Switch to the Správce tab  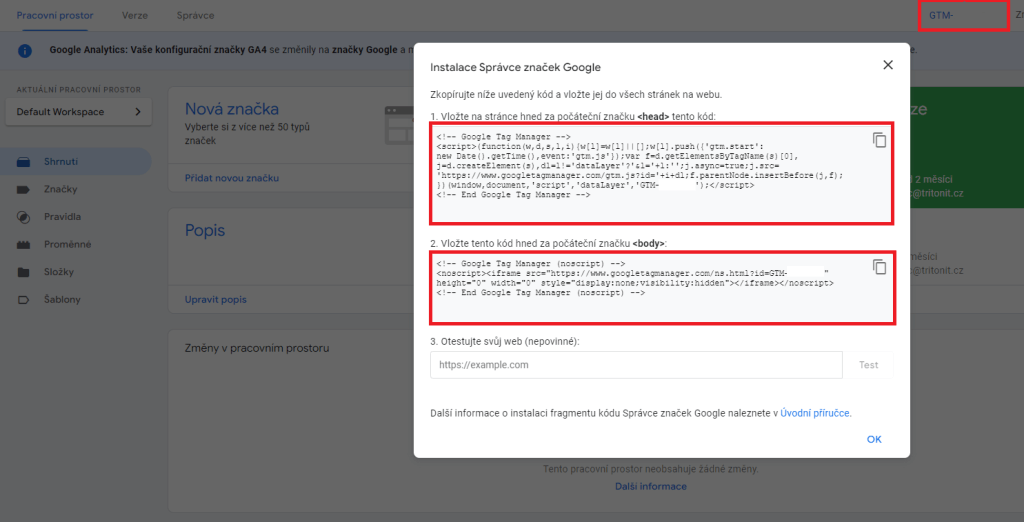195,15
